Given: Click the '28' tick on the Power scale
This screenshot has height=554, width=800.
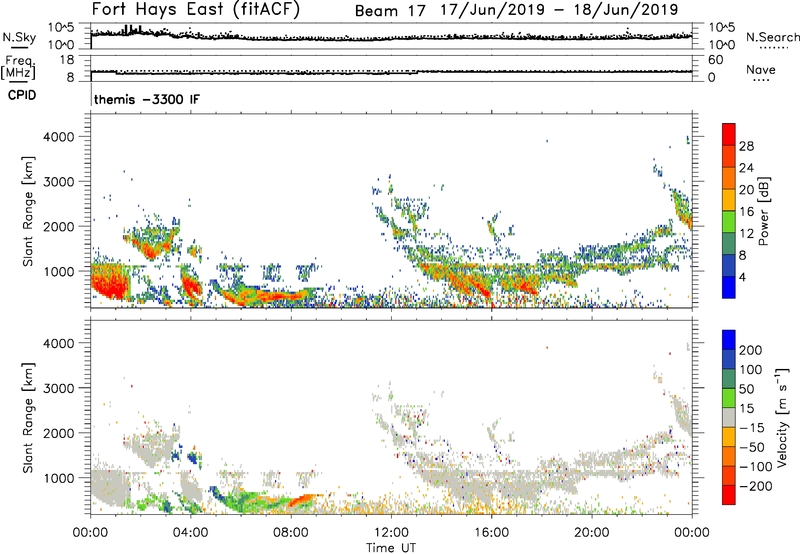Looking at the screenshot, I should pos(746,146).
